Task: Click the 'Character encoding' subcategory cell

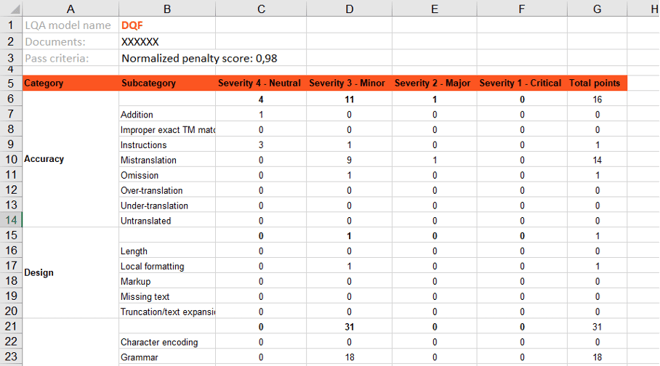Action: tap(167, 342)
